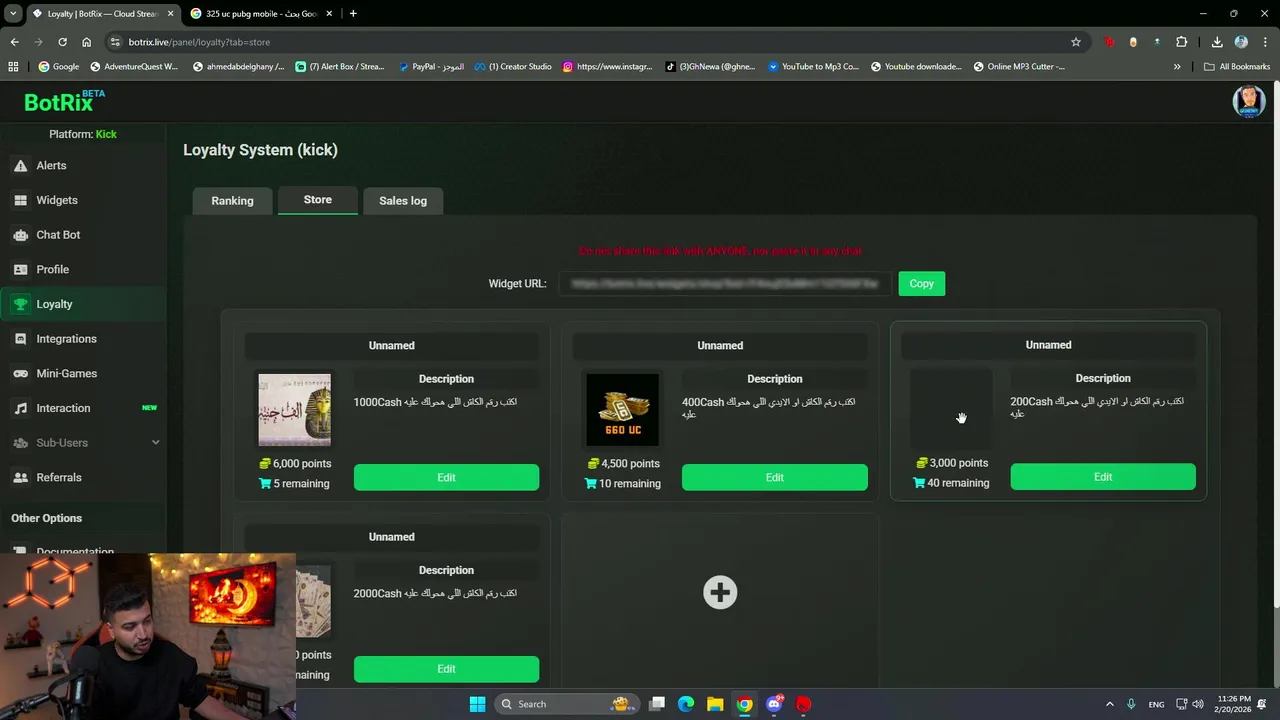Switch to the Store tab
Screen dimensions: 1280x720
318,200
